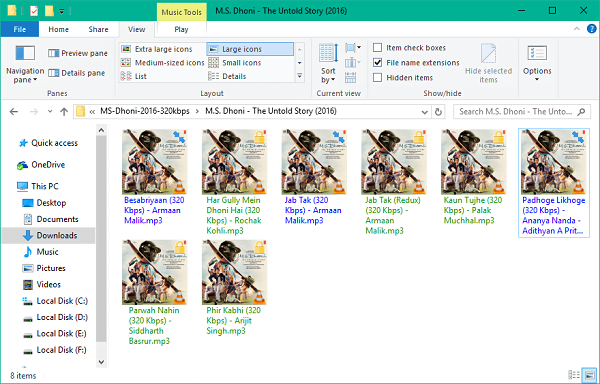Expand the address bar history dropdown
The image size is (600, 384).
424,112
